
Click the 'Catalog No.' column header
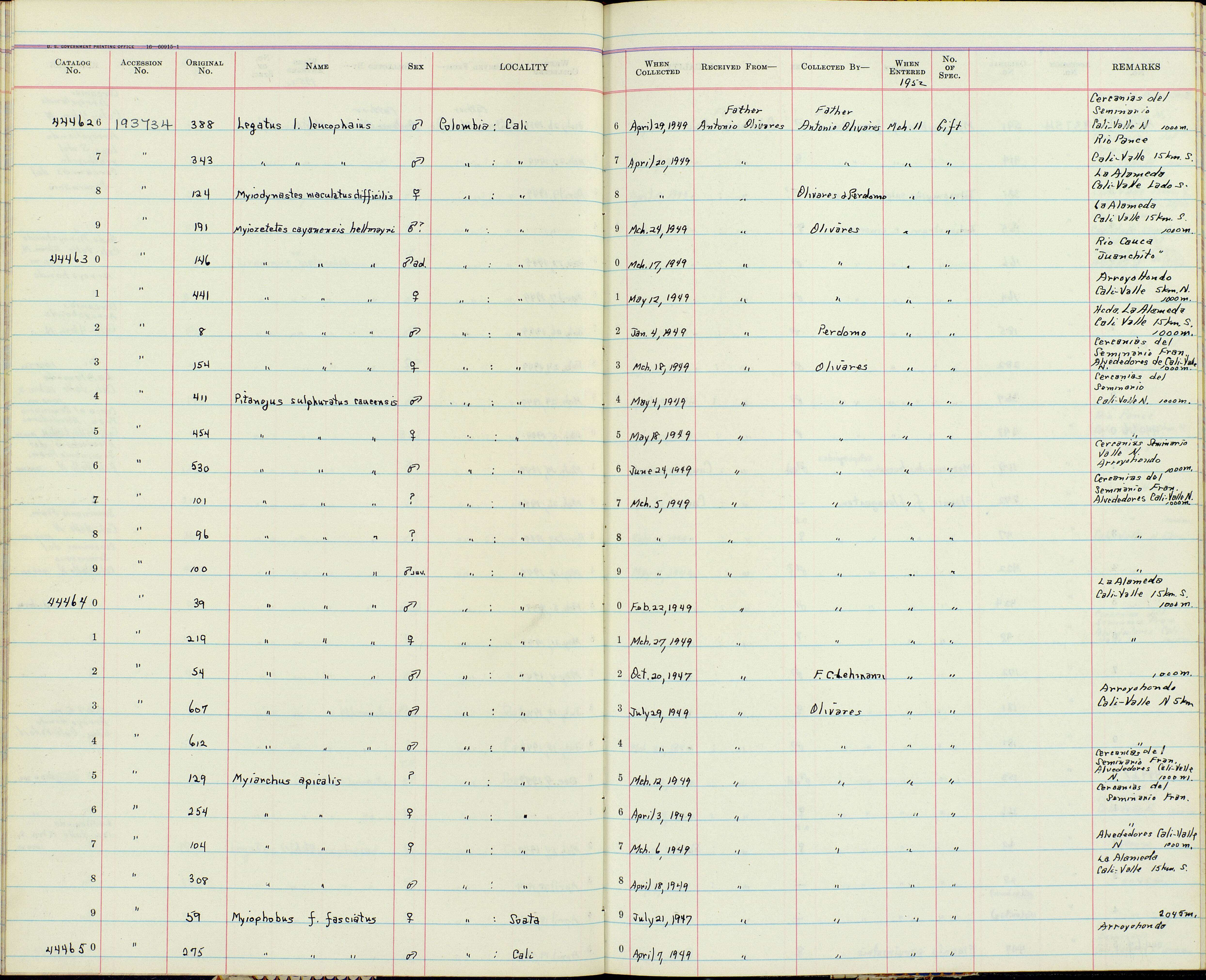coord(73,67)
